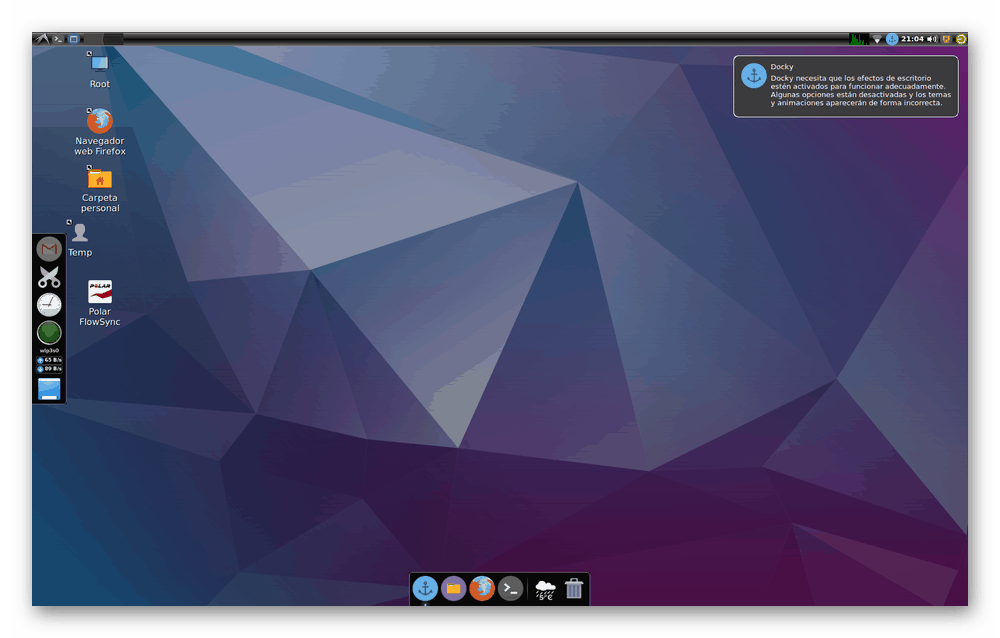Launch Firefox from the bottom dock
This screenshot has width=1000, height=638.
482,588
